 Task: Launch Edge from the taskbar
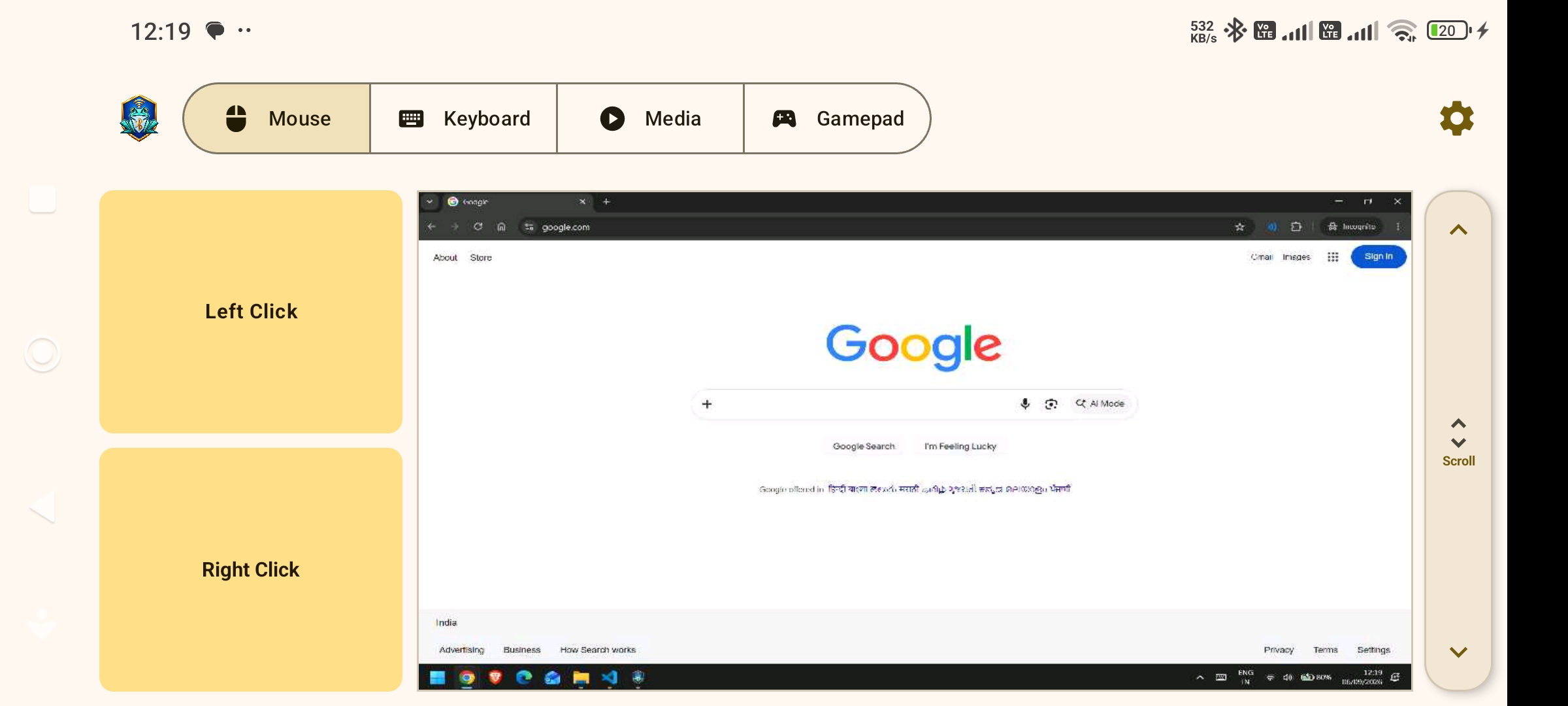click(x=524, y=678)
